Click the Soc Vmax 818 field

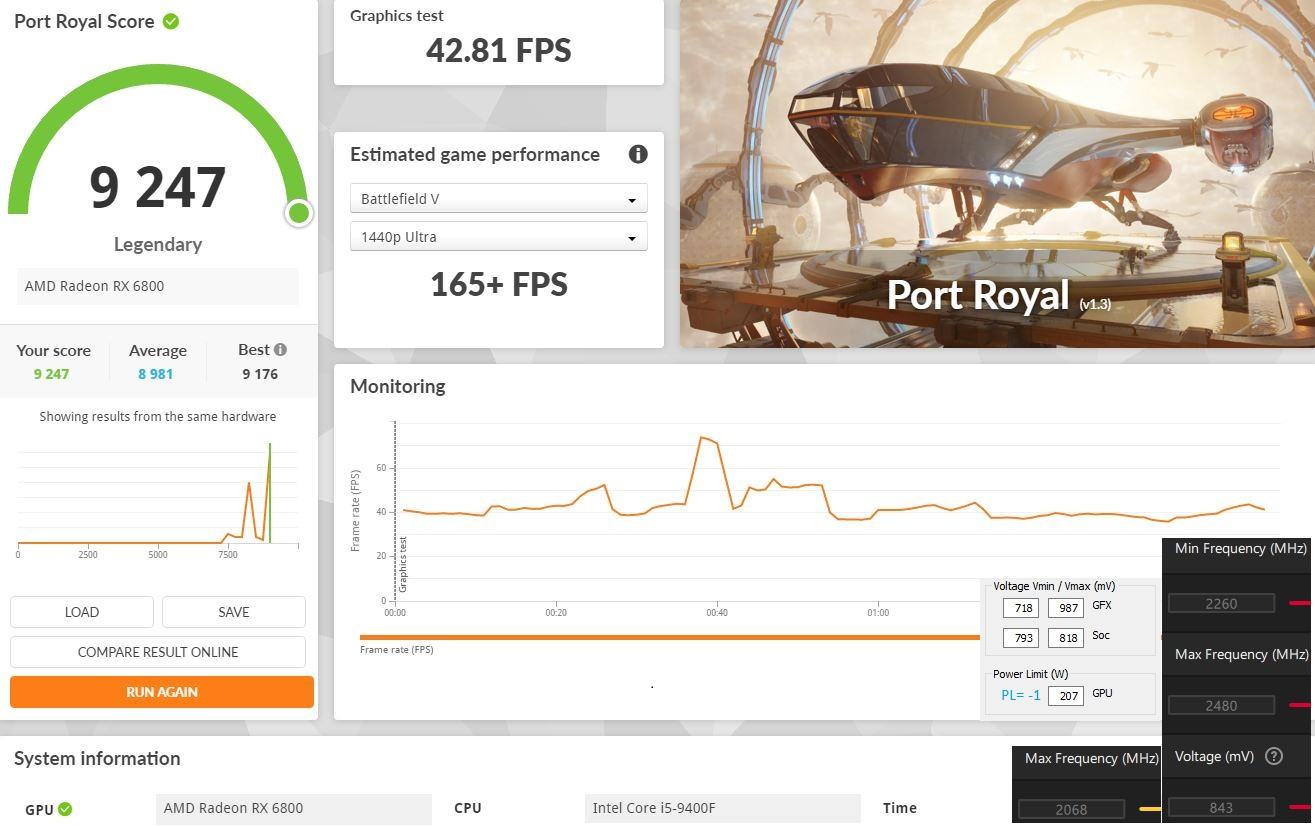(1066, 638)
